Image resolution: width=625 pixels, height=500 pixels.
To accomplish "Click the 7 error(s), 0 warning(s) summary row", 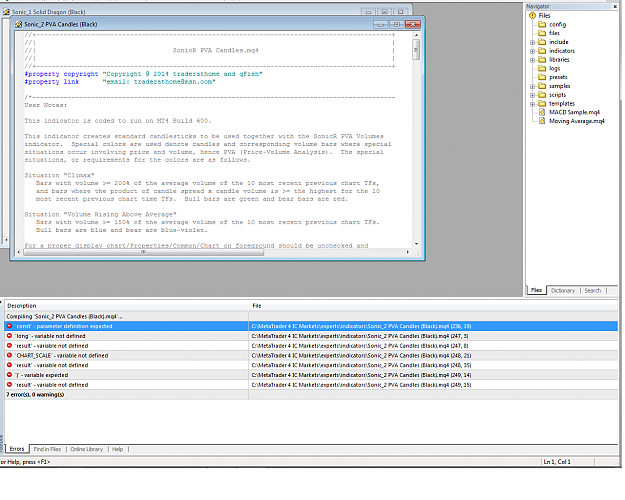I will click(x=311, y=395).
